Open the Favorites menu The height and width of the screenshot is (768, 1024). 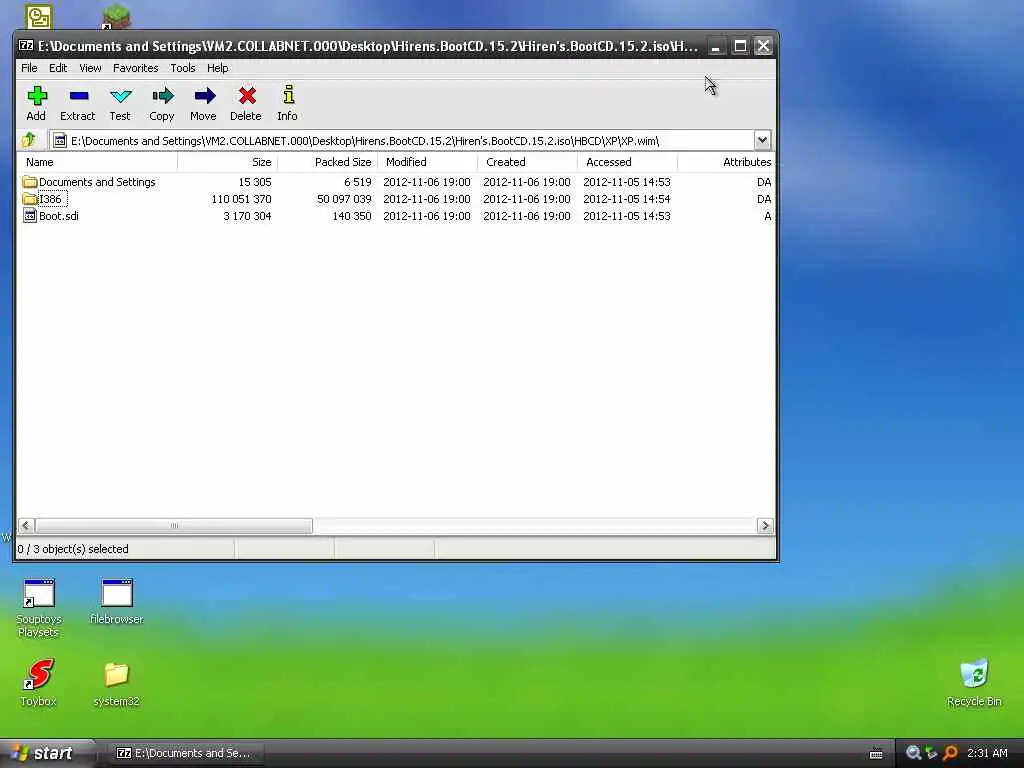(135, 68)
